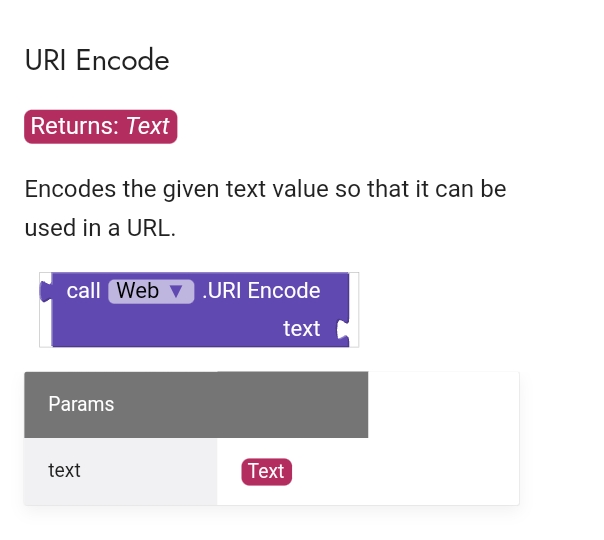Click the blank gray header cell beside Params
This screenshot has width=604, height=540.
click(292, 404)
